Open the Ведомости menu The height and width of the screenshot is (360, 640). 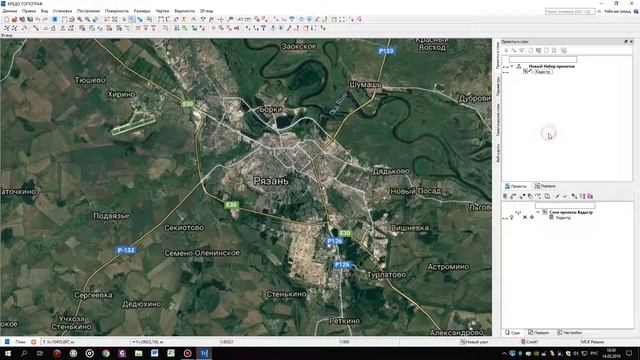[x=184, y=11]
